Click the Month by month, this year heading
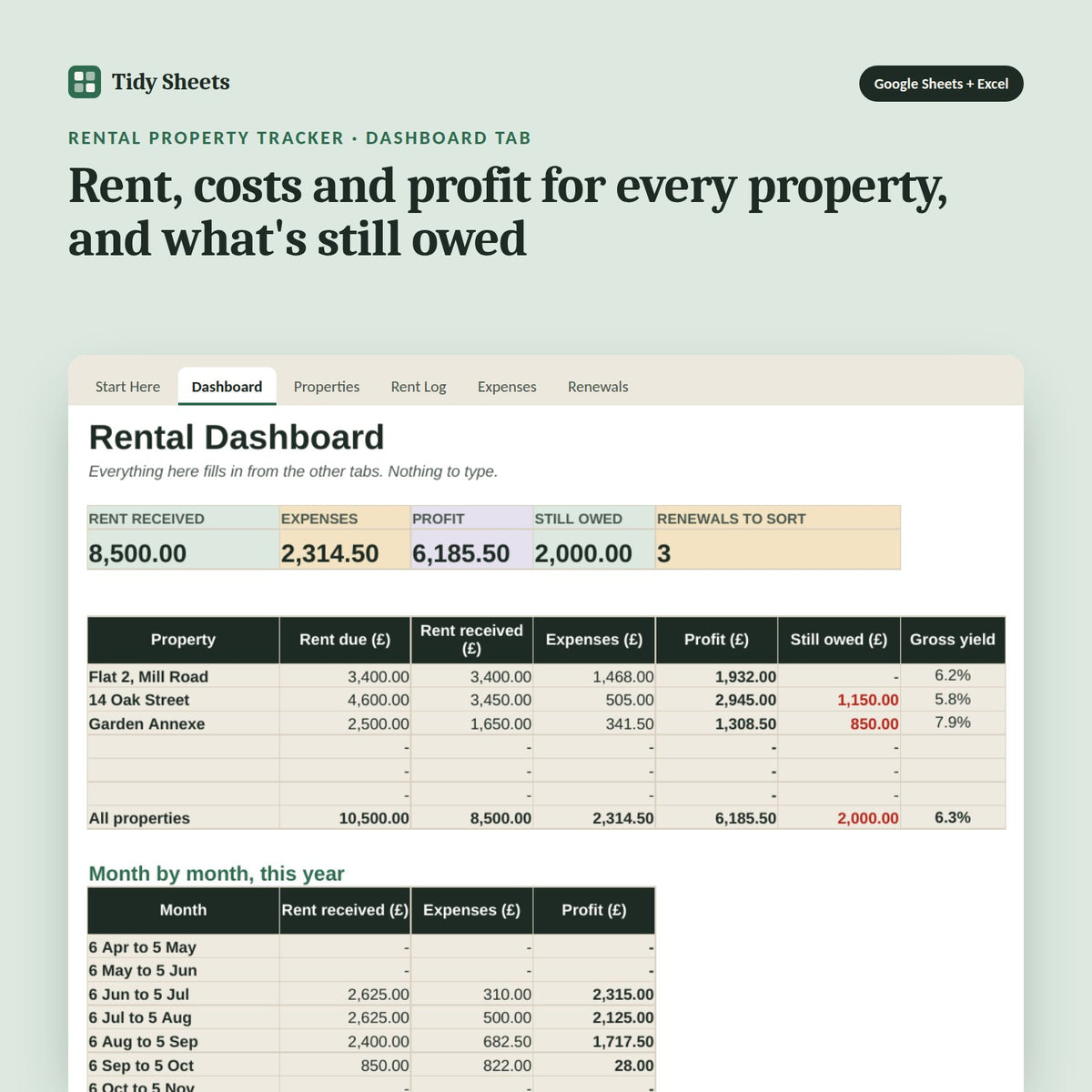Screen dimensions: 1092x1092 217,874
